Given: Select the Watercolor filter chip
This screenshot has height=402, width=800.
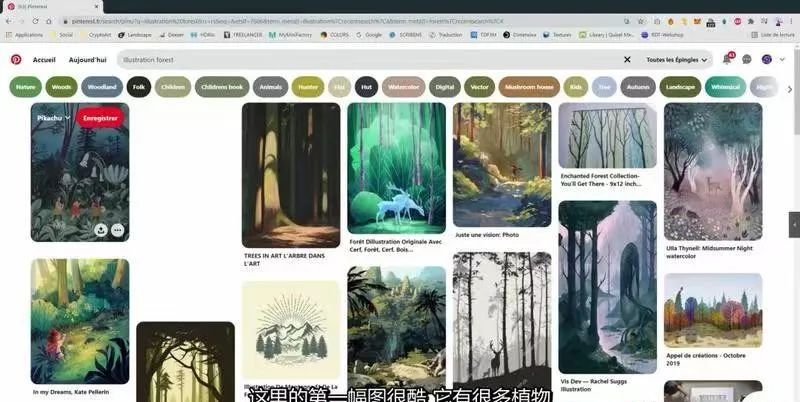Looking at the screenshot, I should [x=404, y=87].
